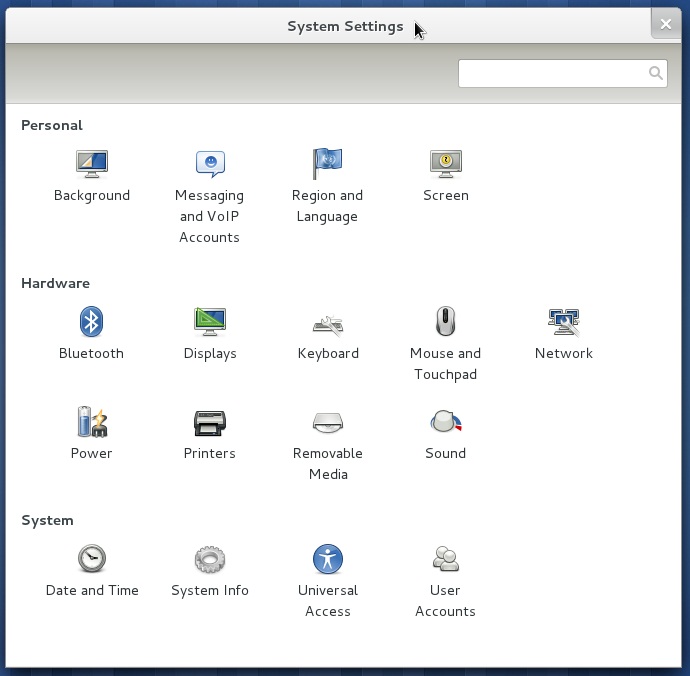Open the Printers panel
The width and height of the screenshot is (690, 676).
coord(210,422)
